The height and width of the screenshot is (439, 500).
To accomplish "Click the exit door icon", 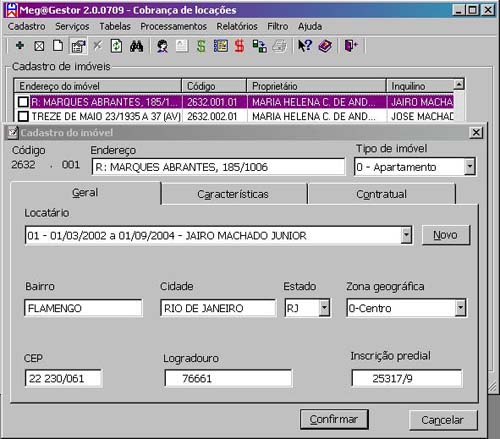I will point(351,46).
